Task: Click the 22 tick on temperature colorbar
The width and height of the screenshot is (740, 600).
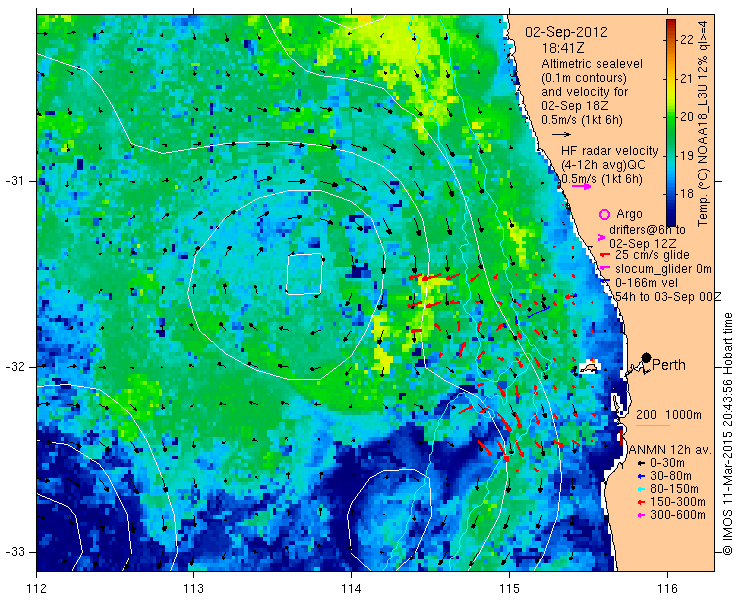Action: point(687,40)
